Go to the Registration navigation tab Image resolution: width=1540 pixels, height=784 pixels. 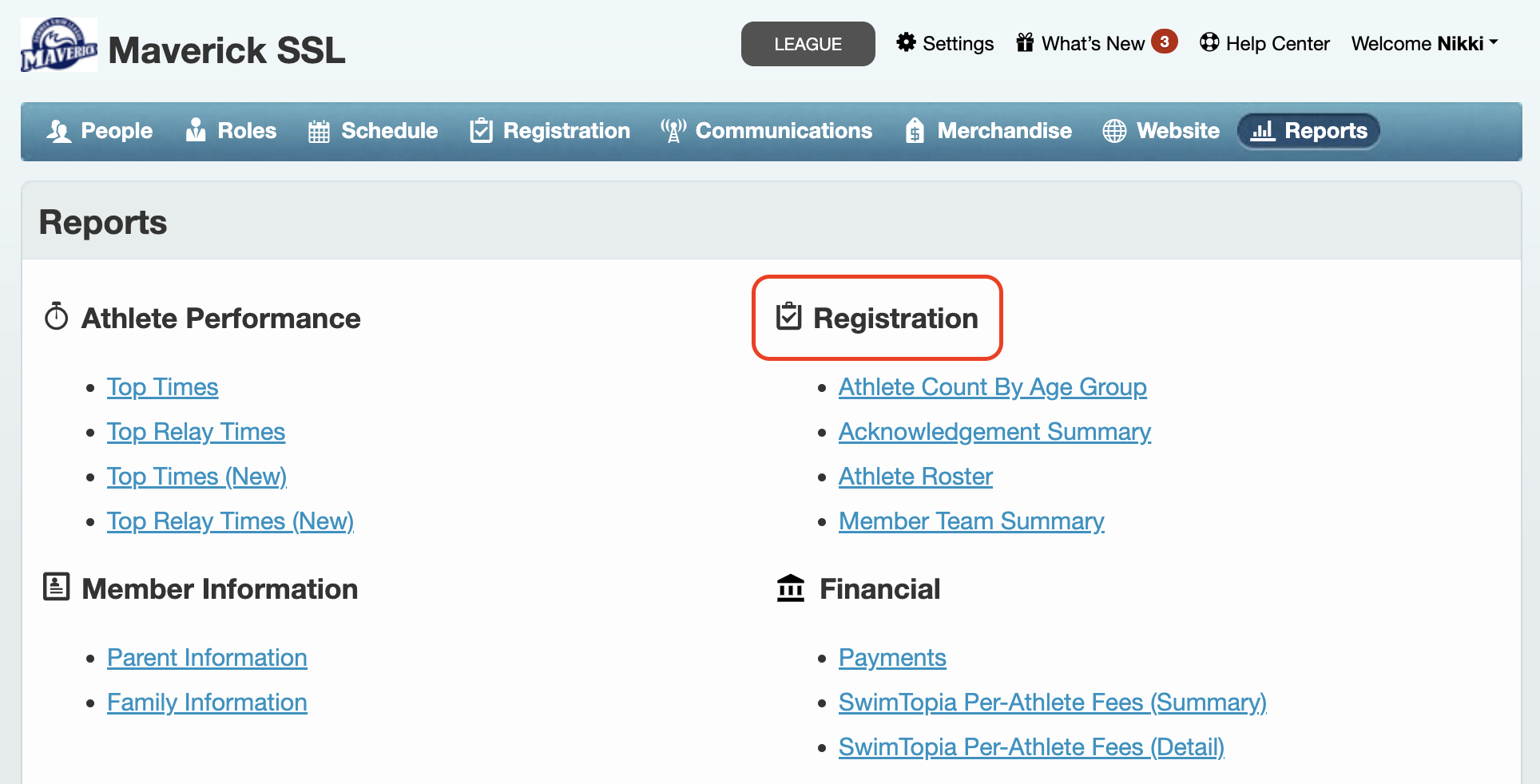[x=550, y=131]
